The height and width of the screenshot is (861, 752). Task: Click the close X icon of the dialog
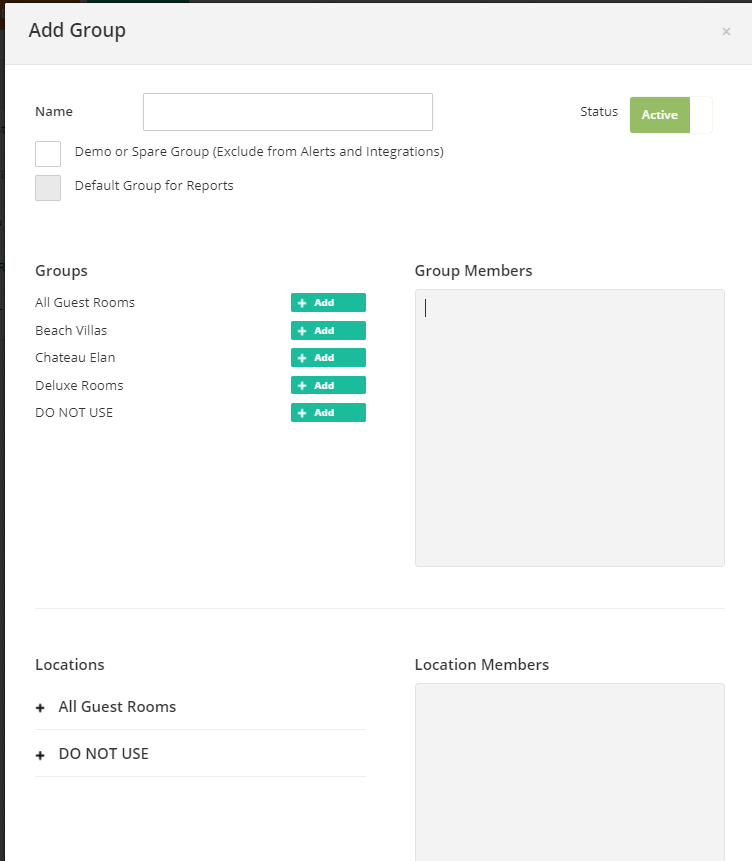[x=726, y=31]
